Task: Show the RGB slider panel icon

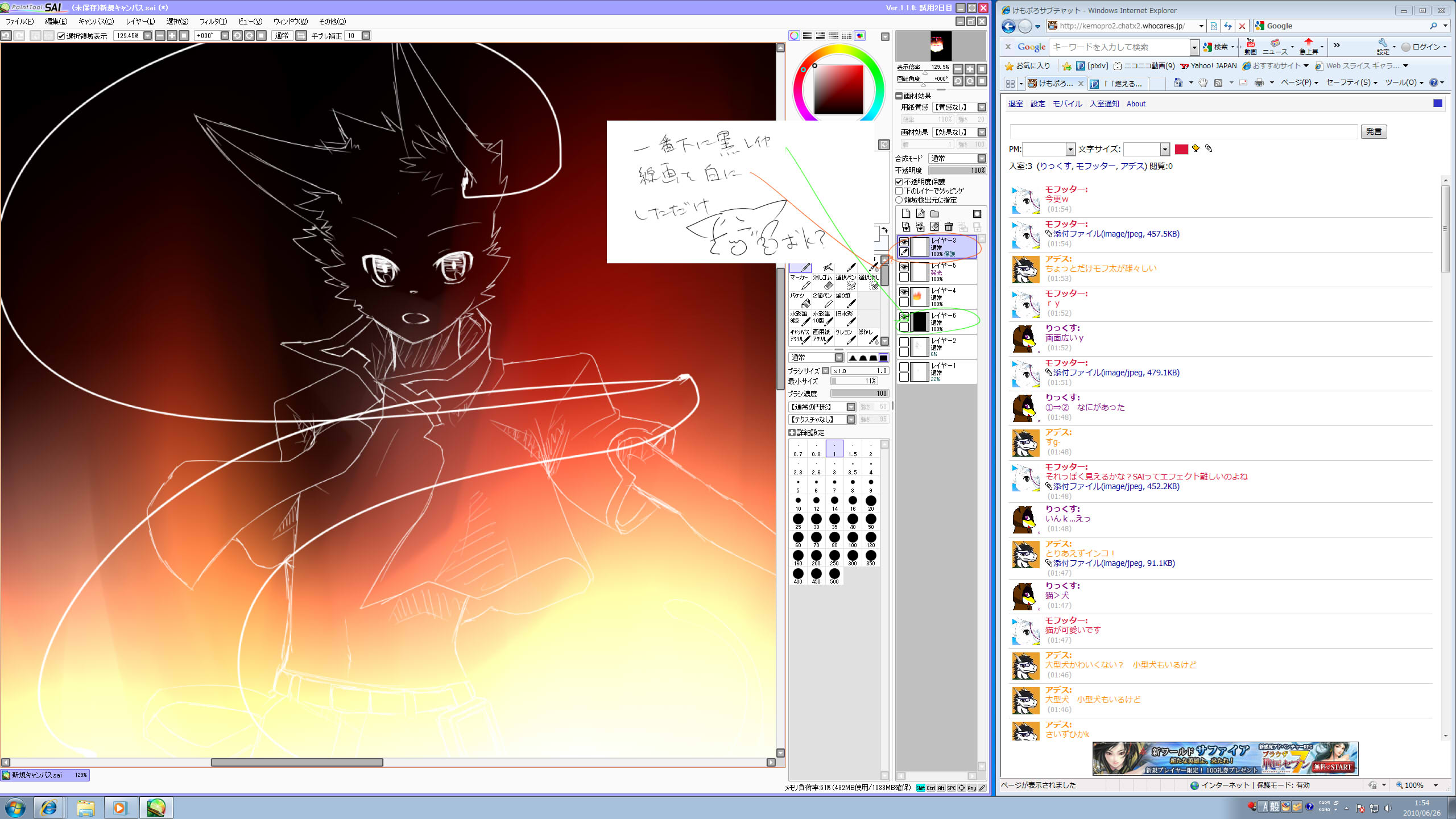Action: [807, 36]
